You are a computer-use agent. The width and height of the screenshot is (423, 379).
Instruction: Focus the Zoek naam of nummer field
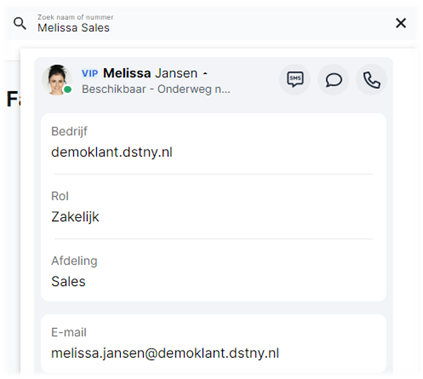coord(213,23)
